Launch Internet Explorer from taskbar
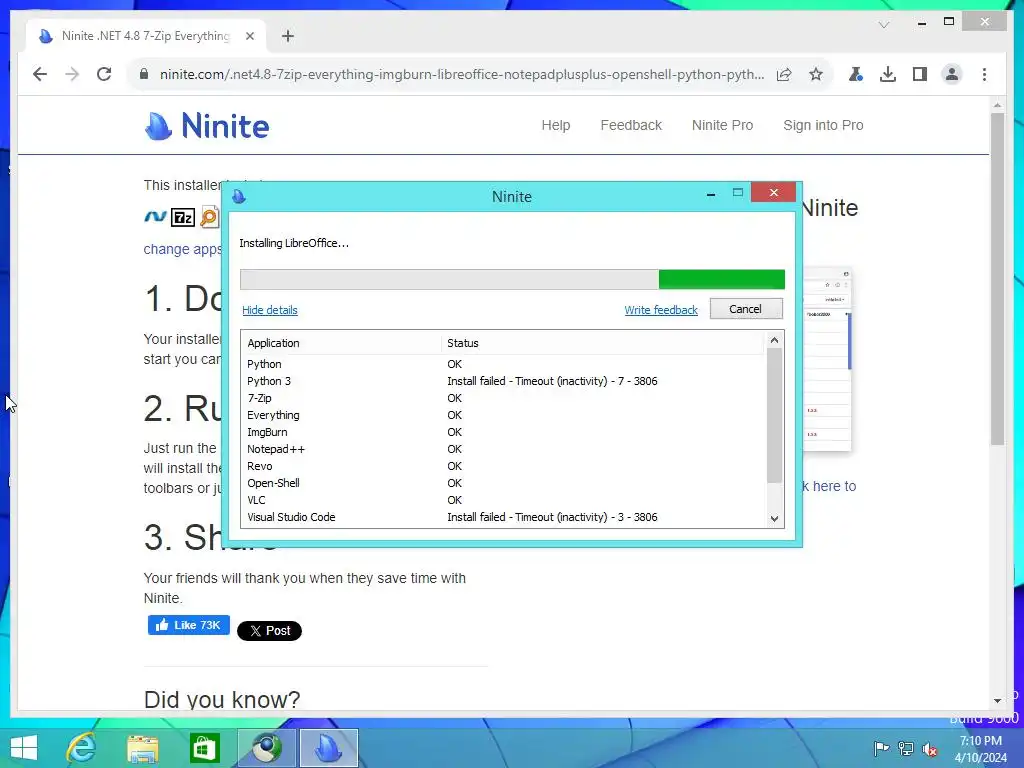Screen dimensions: 1024x768 pos(81,748)
